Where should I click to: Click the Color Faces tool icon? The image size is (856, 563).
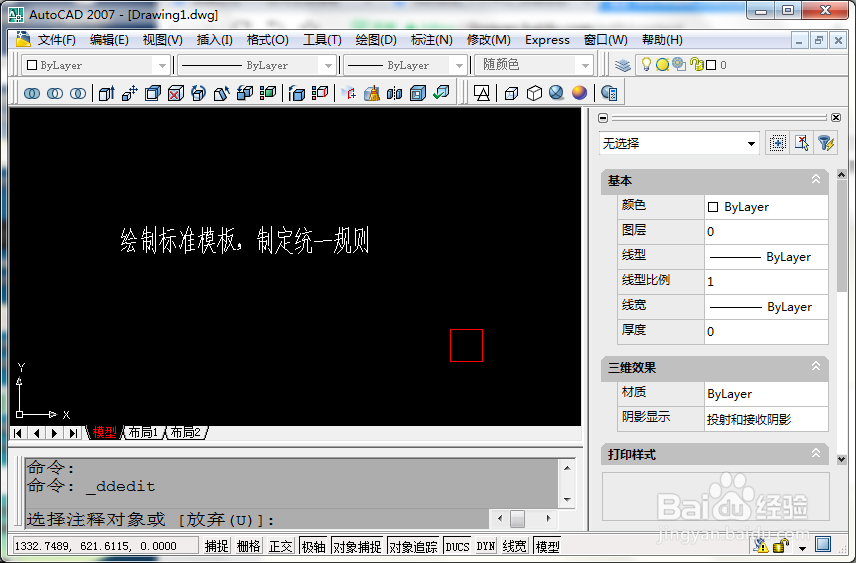pyautogui.click(x=268, y=93)
